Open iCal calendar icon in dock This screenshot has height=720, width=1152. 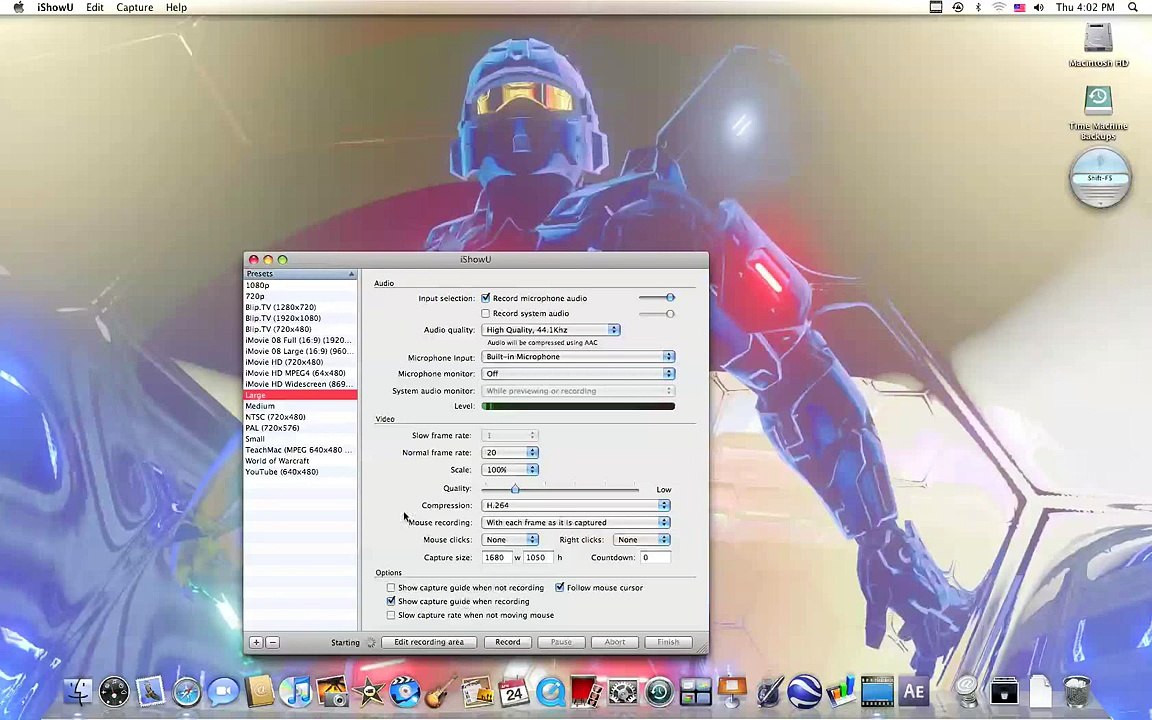(x=514, y=691)
